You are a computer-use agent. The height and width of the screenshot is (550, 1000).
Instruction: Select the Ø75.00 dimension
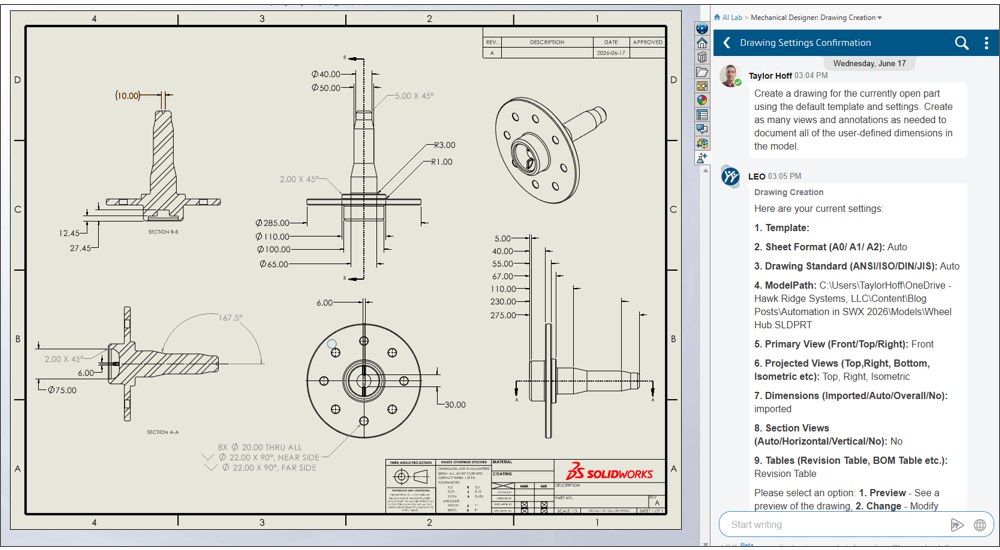62,390
